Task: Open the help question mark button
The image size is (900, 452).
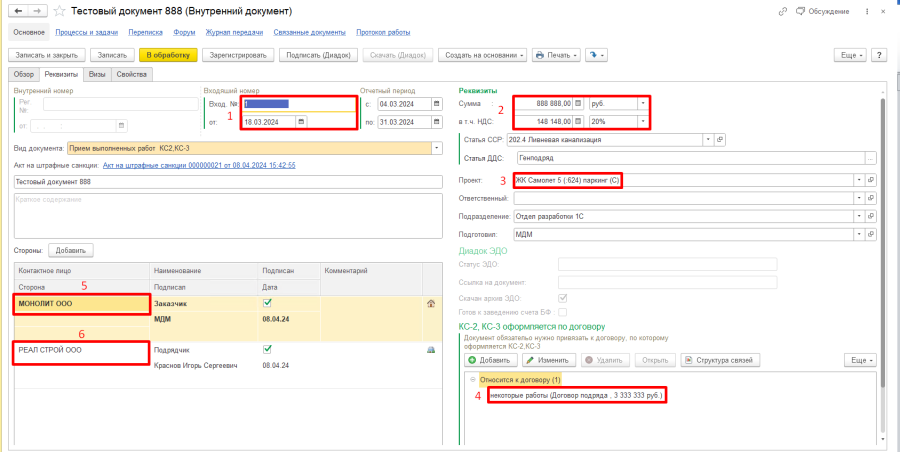Action: click(x=880, y=55)
